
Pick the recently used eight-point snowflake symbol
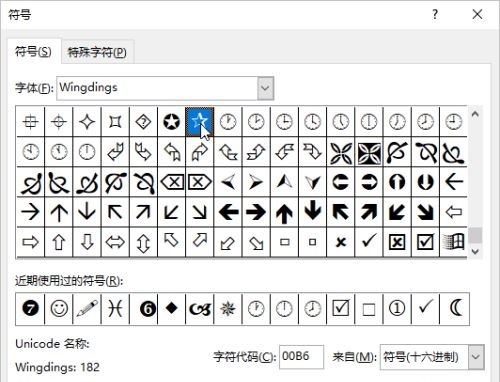[x=228, y=309]
